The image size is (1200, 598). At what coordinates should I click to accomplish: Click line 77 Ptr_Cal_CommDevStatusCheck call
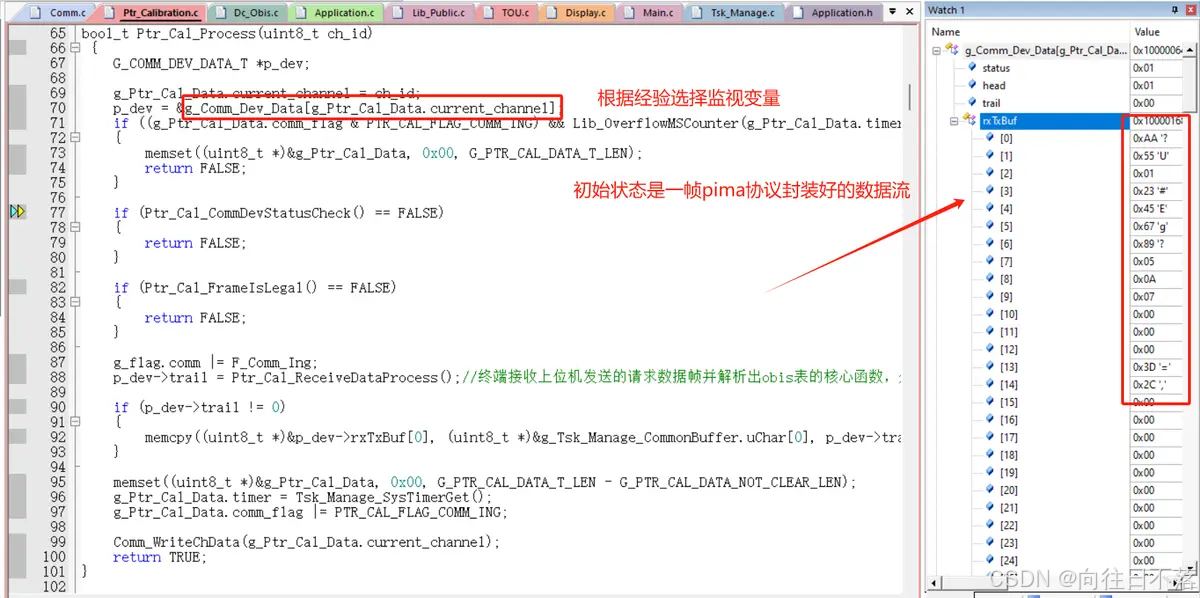[x=278, y=212]
